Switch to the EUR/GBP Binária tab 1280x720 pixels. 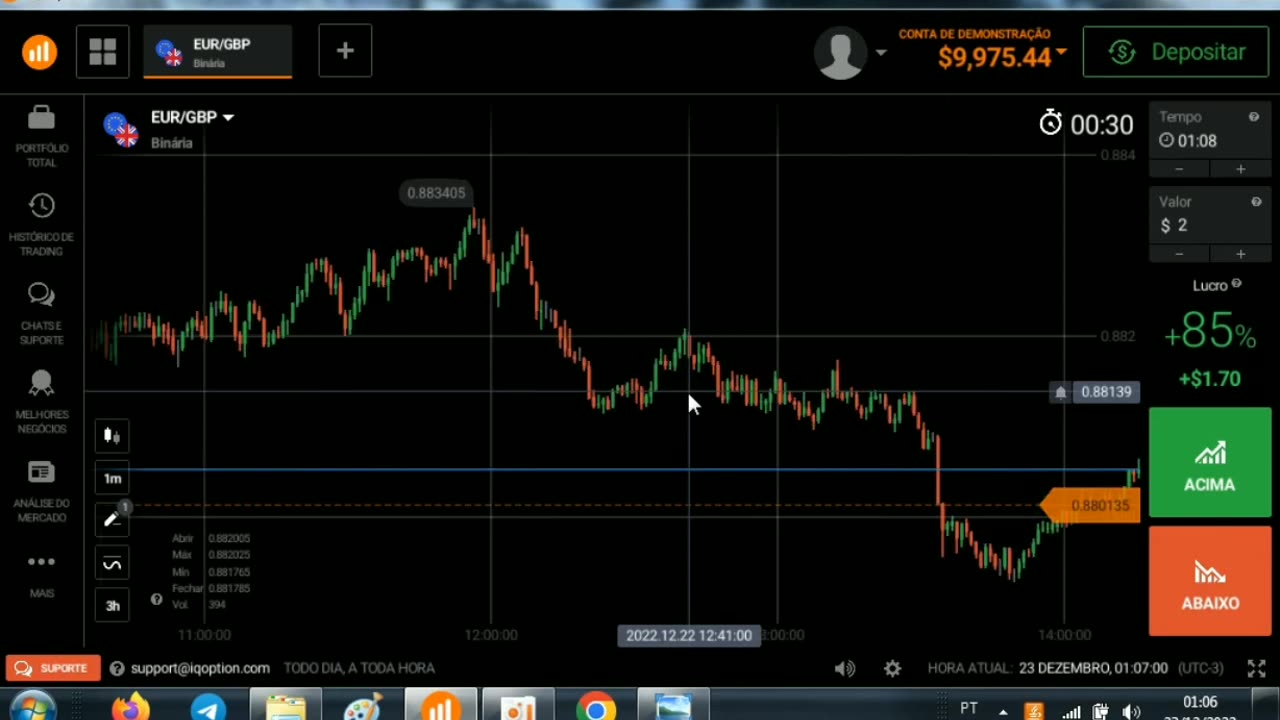pyautogui.click(x=218, y=52)
